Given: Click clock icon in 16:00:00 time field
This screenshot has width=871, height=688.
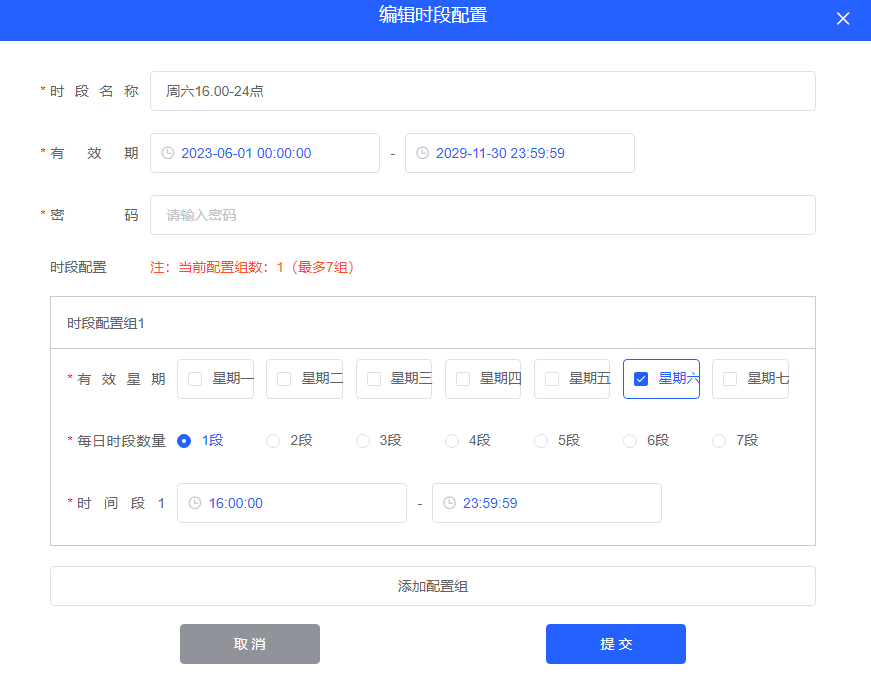Looking at the screenshot, I should tap(195, 503).
